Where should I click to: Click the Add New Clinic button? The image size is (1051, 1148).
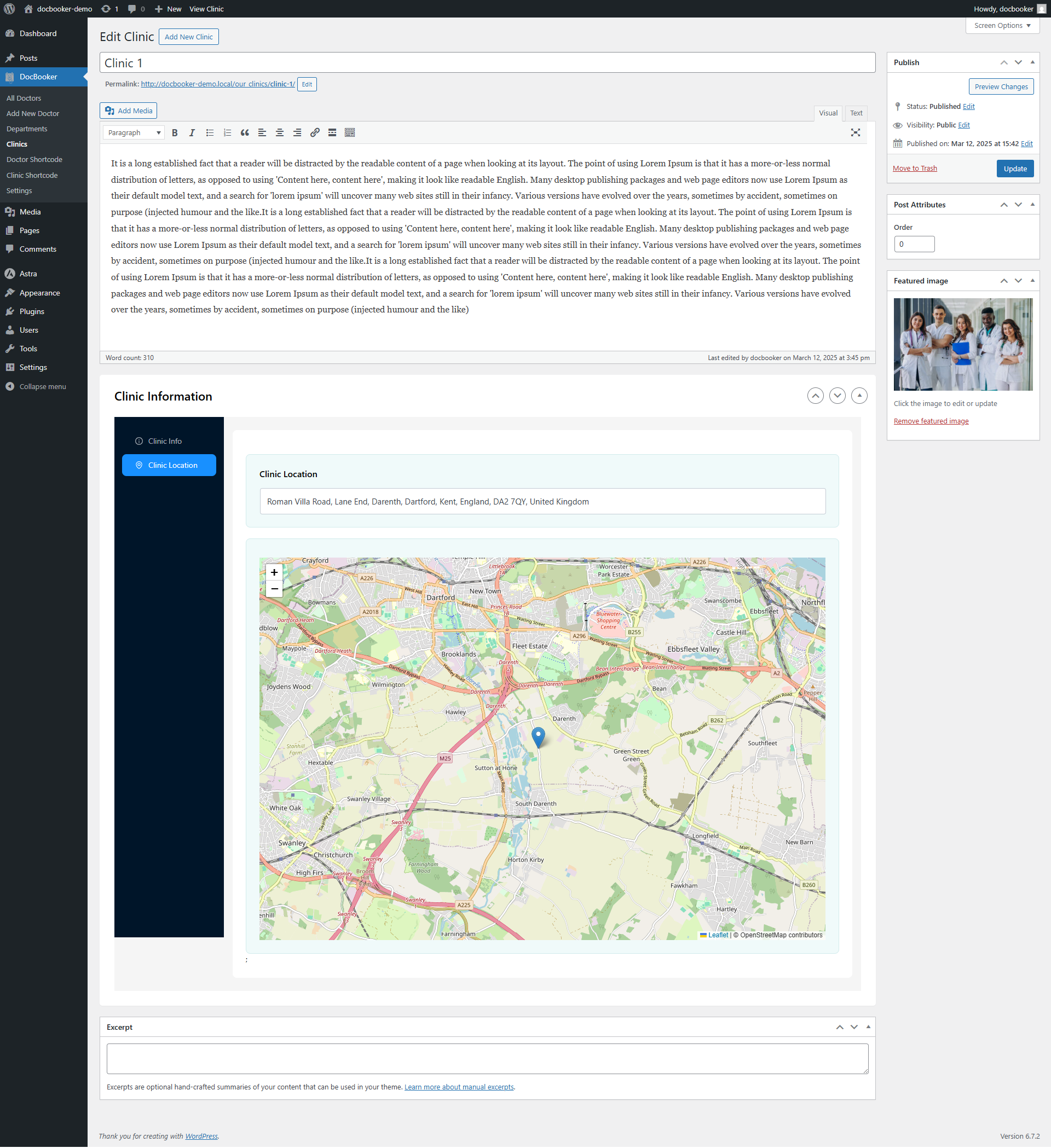tap(188, 37)
